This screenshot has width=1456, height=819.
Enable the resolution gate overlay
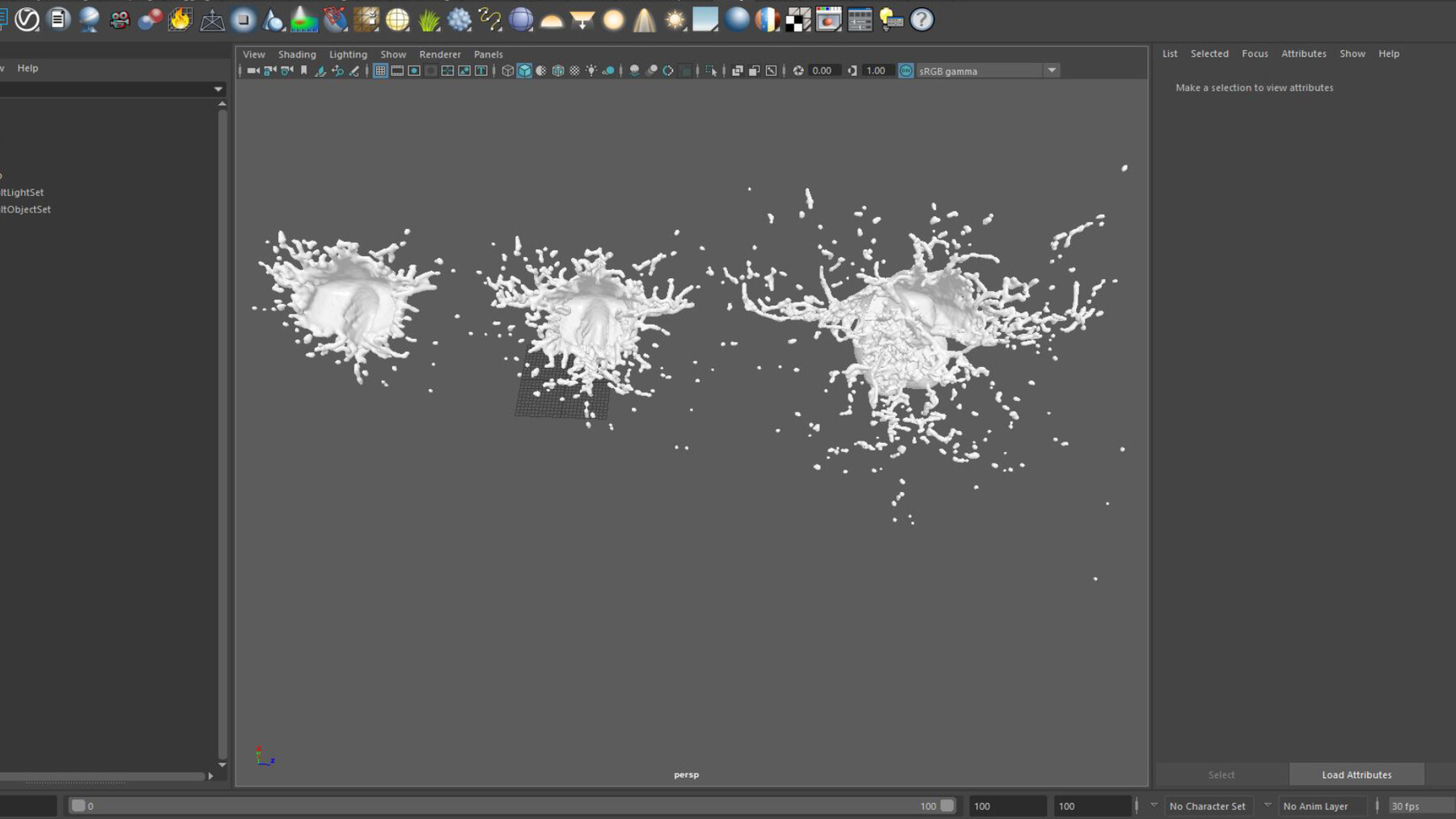(414, 70)
